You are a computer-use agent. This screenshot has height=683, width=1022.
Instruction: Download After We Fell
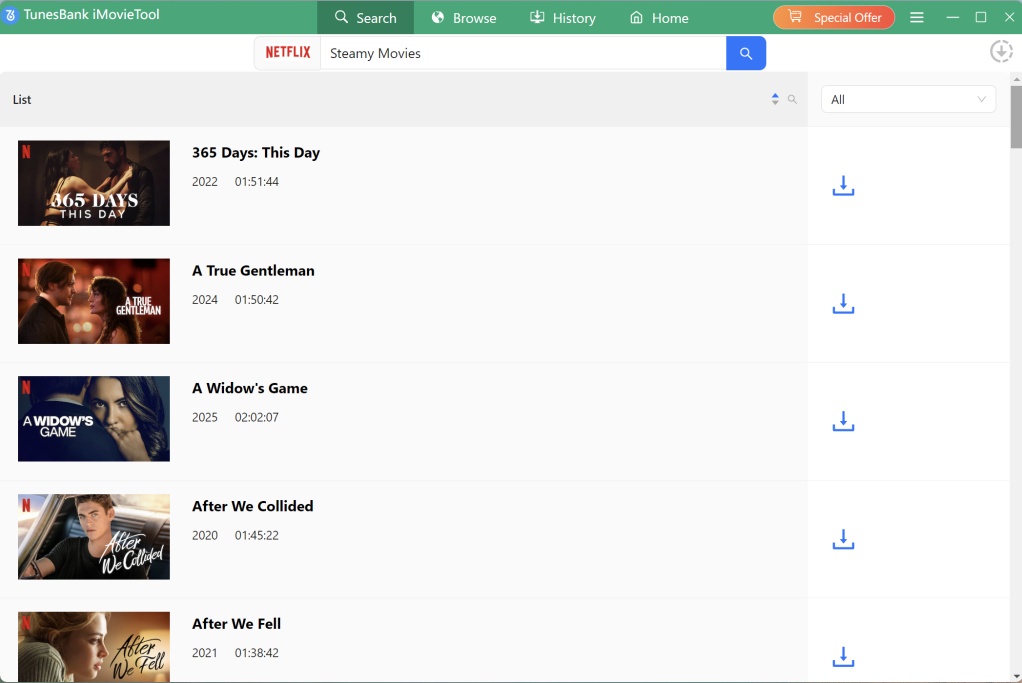click(x=843, y=657)
